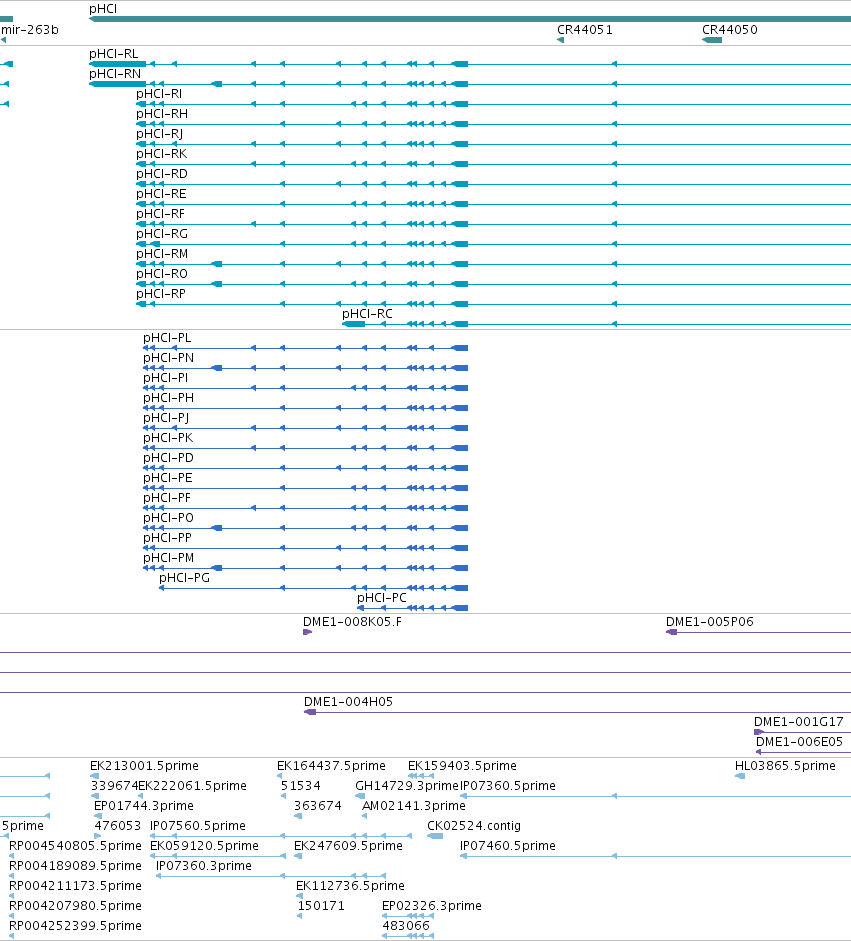Select protein pHCl-PJ label
This screenshot has height=941, width=851.
[x=166, y=418]
